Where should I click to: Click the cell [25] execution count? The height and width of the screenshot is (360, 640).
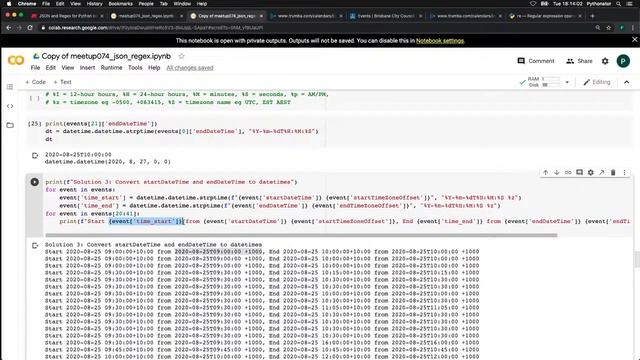pyautogui.click(x=35, y=124)
